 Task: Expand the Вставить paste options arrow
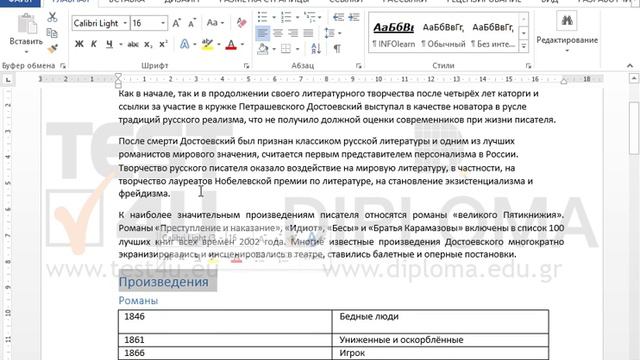click(27, 52)
